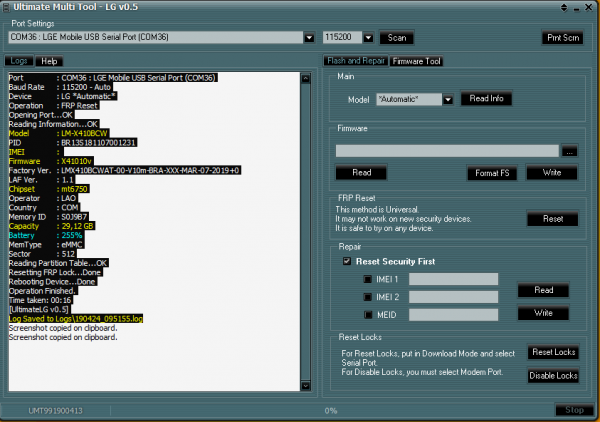Click the Firmware X41010v log line
The height and width of the screenshot is (422, 600).
[51, 161]
